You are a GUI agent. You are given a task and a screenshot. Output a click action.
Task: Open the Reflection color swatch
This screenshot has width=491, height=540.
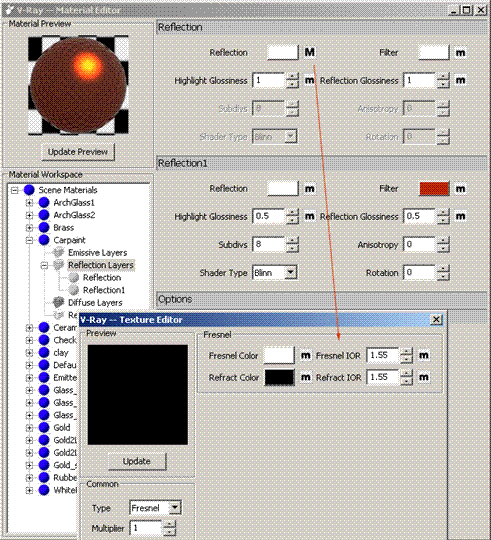point(282,52)
